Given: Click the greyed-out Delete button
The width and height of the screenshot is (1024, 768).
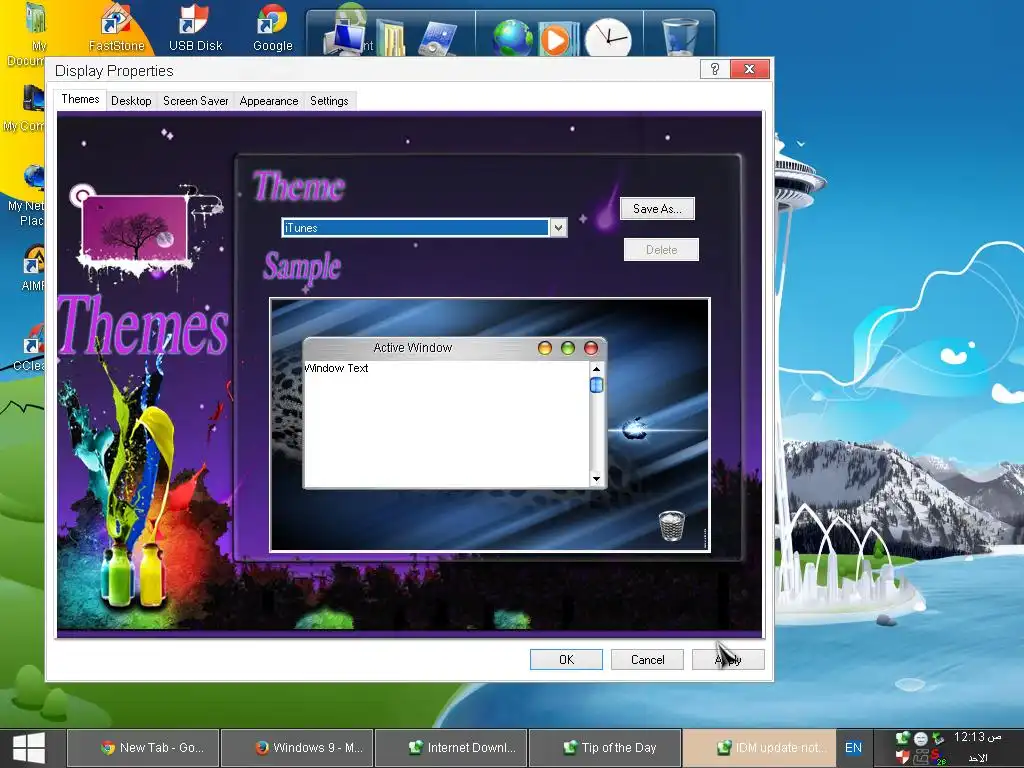Looking at the screenshot, I should pyautogui.click(x=662, y=249).
